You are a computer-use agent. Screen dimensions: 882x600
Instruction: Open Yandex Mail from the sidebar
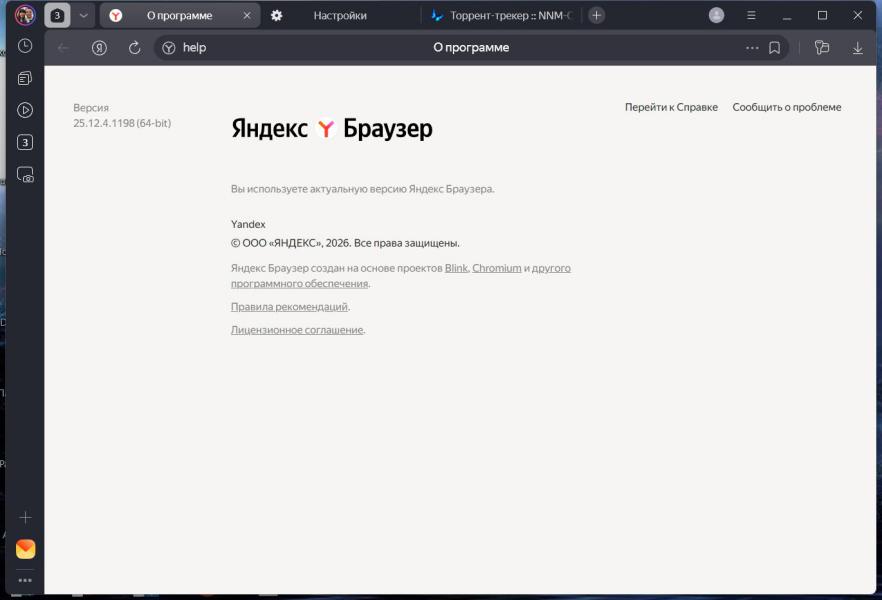pos(25,549)
